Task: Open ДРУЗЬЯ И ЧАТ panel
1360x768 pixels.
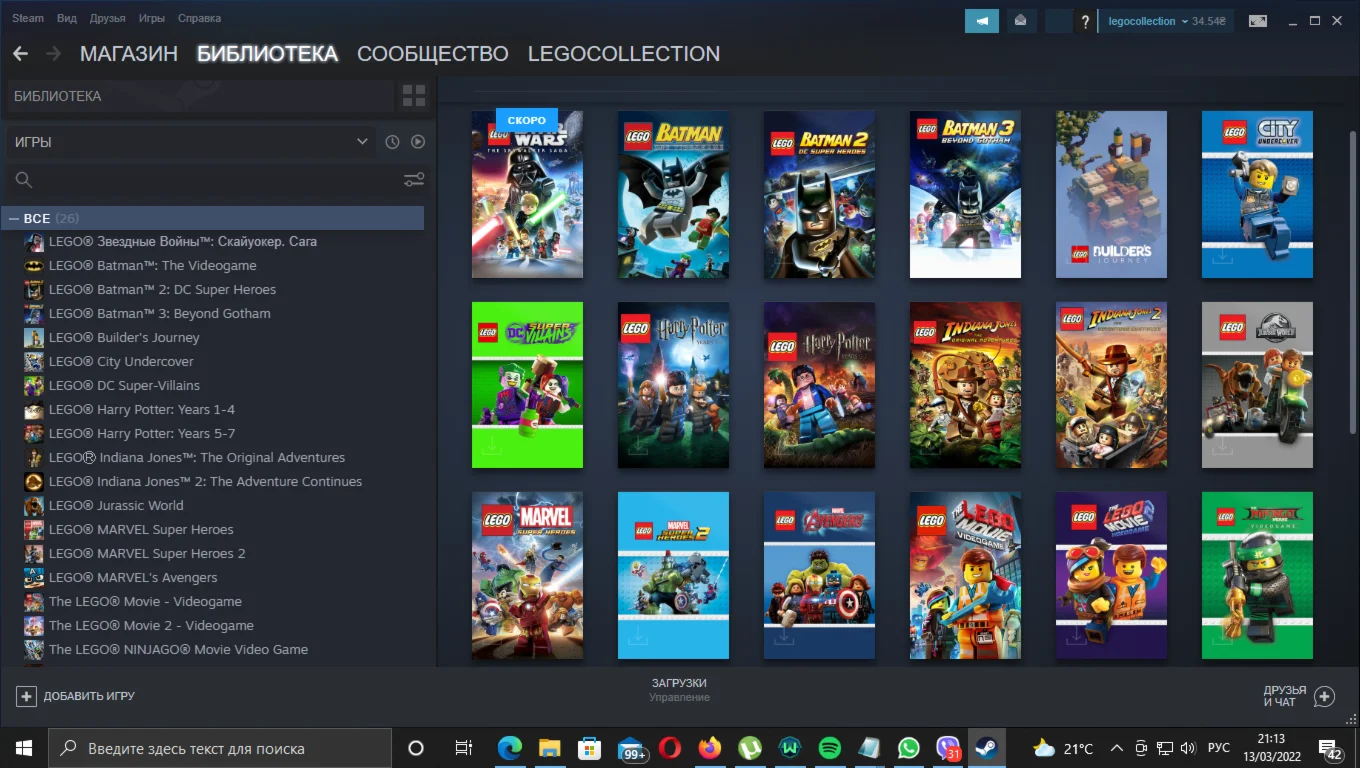Action: point(1298,696)
